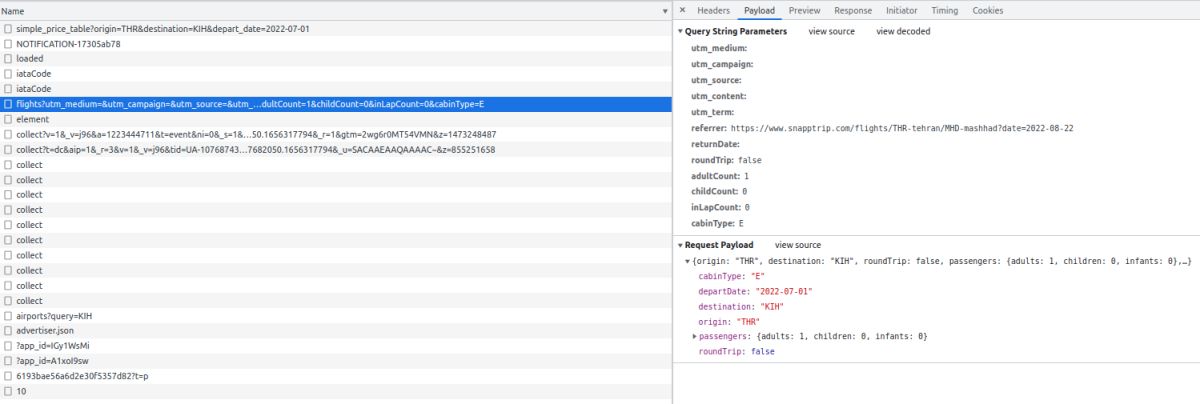This screenshot has width=1200, height=404.
Task: Expand the passengers object
Action: coord(694,336)
